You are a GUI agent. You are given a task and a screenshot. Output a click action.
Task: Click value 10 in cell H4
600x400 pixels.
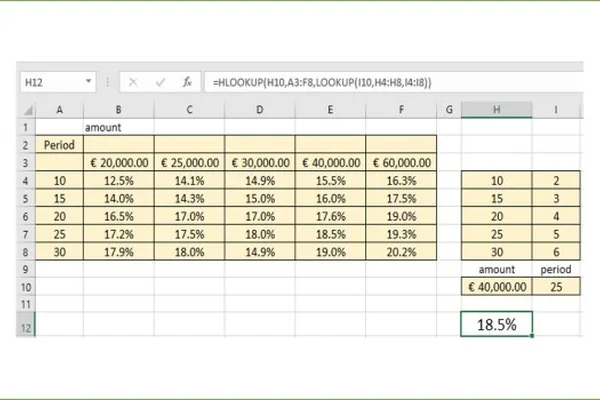pos(497,181)
